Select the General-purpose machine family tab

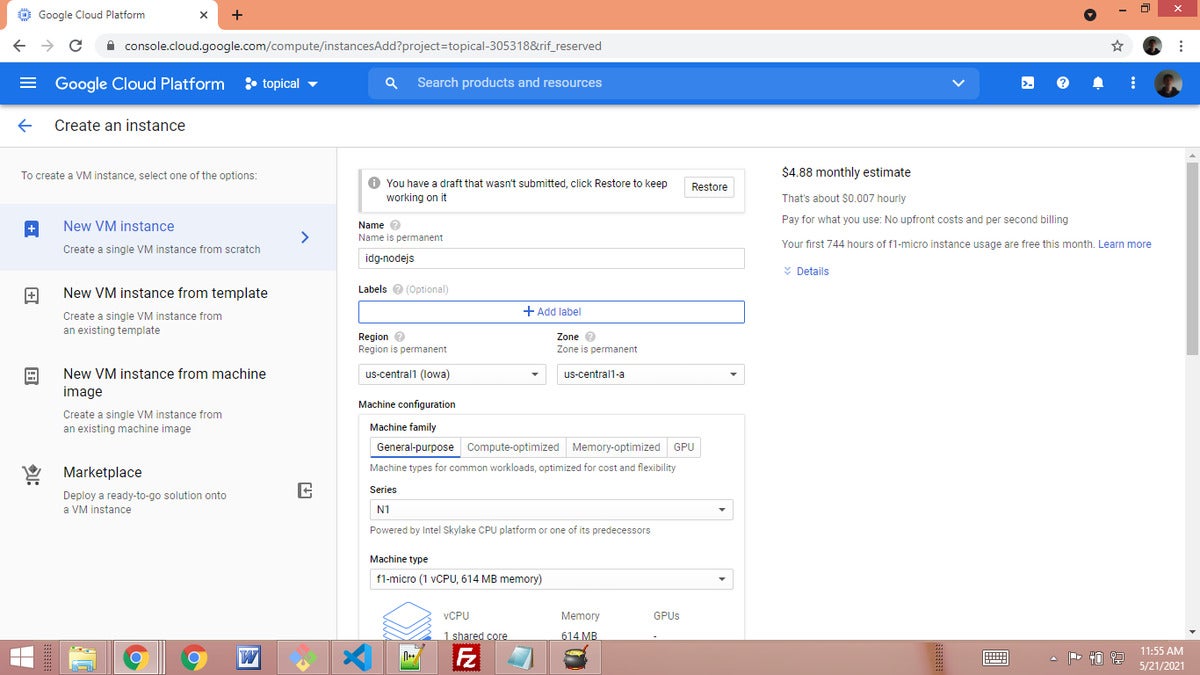(x=415, y=447)
